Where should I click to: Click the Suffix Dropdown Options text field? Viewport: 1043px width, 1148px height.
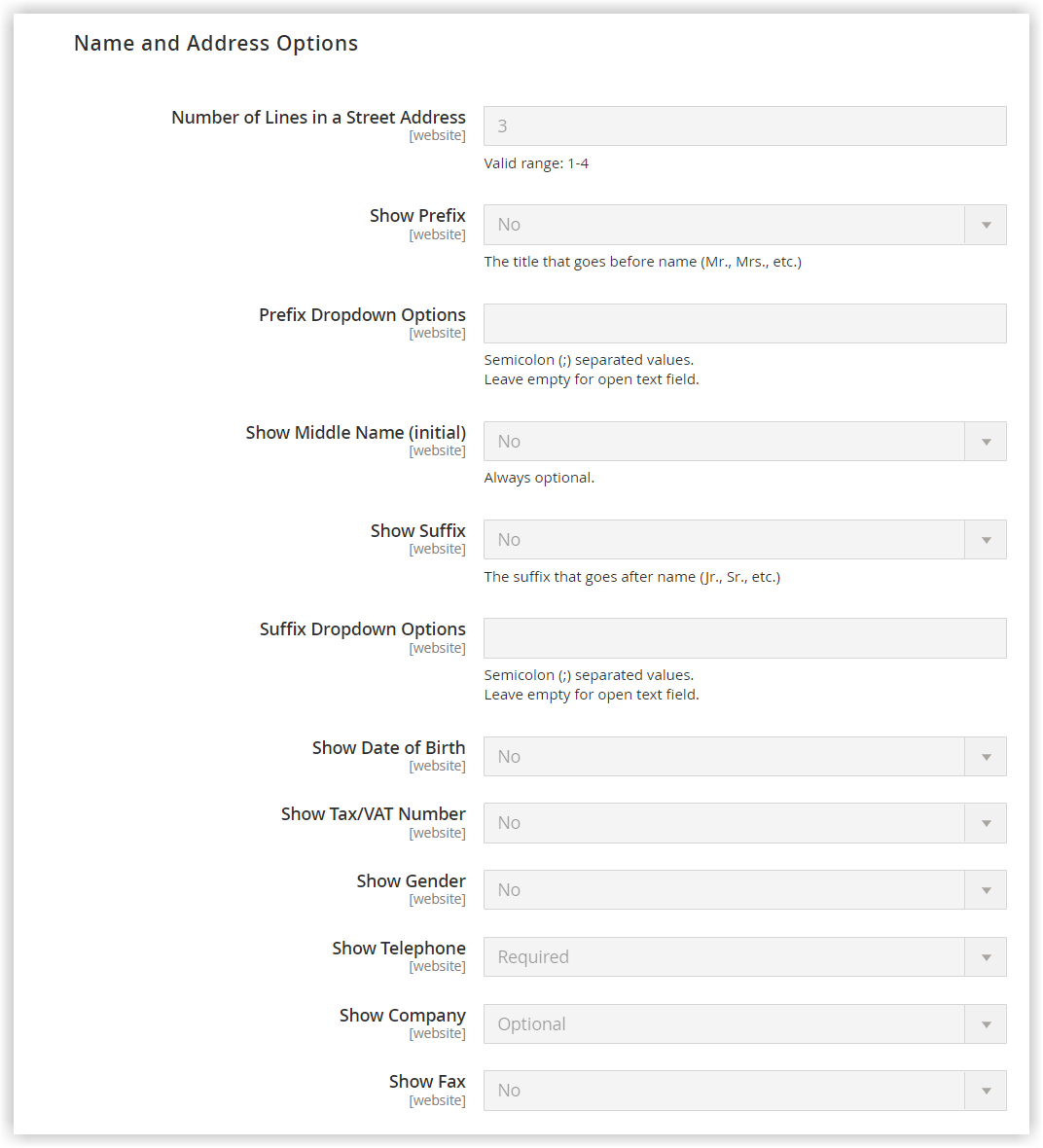coord(745,638)
